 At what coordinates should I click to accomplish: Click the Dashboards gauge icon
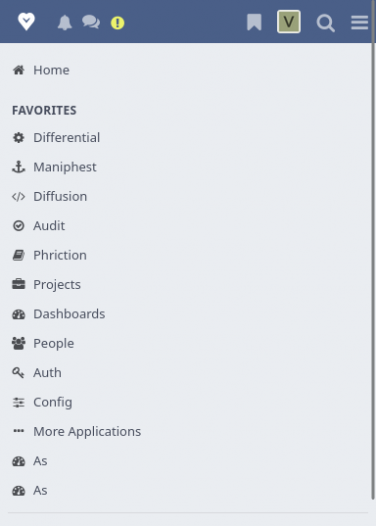pyautogui.click(x=18, y=314)
